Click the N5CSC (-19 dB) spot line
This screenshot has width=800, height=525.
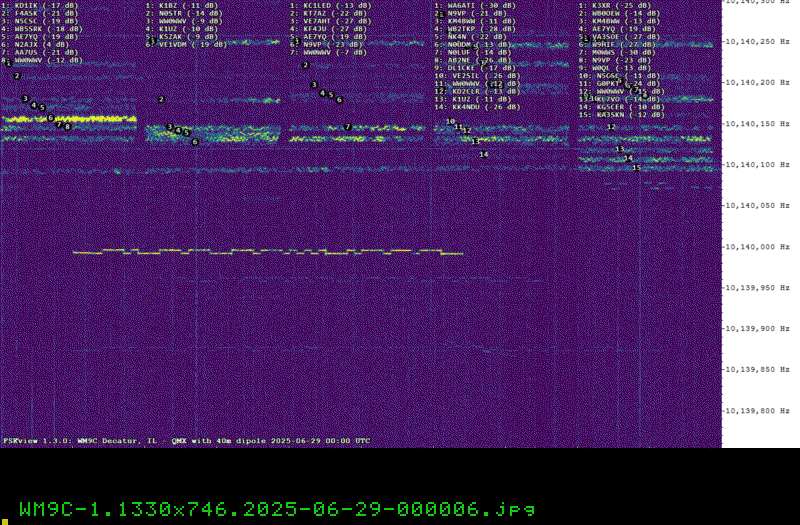[40, 21]
